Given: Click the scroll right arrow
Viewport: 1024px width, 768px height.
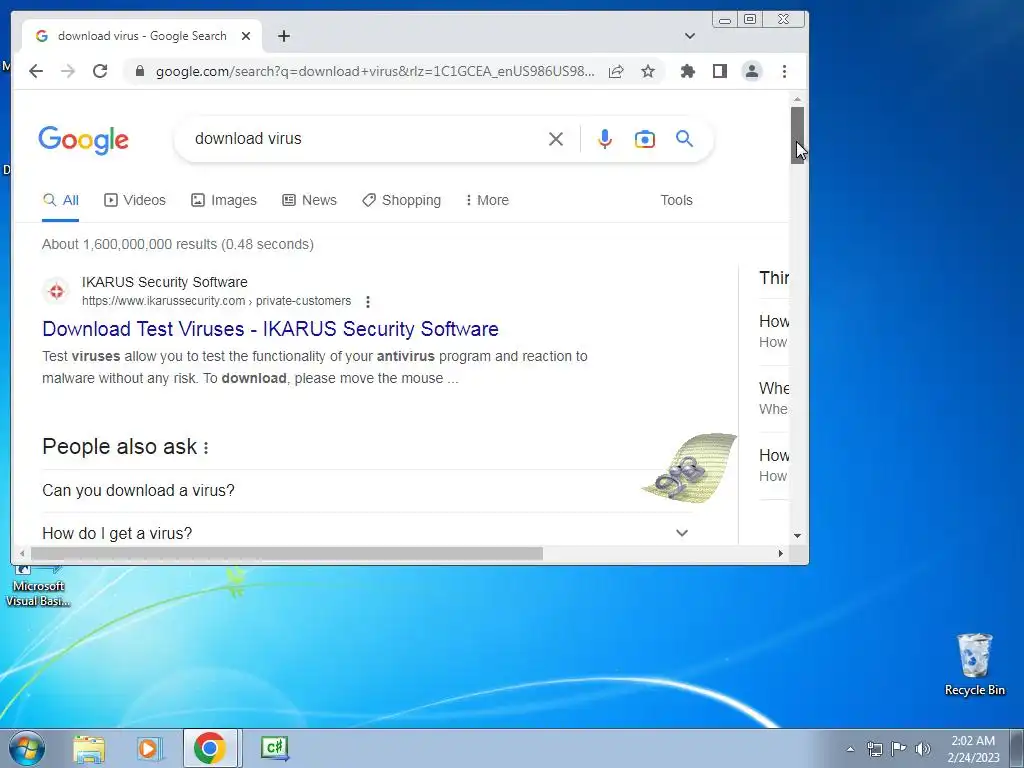Looking at the screenshot, I should pos(780,554).
